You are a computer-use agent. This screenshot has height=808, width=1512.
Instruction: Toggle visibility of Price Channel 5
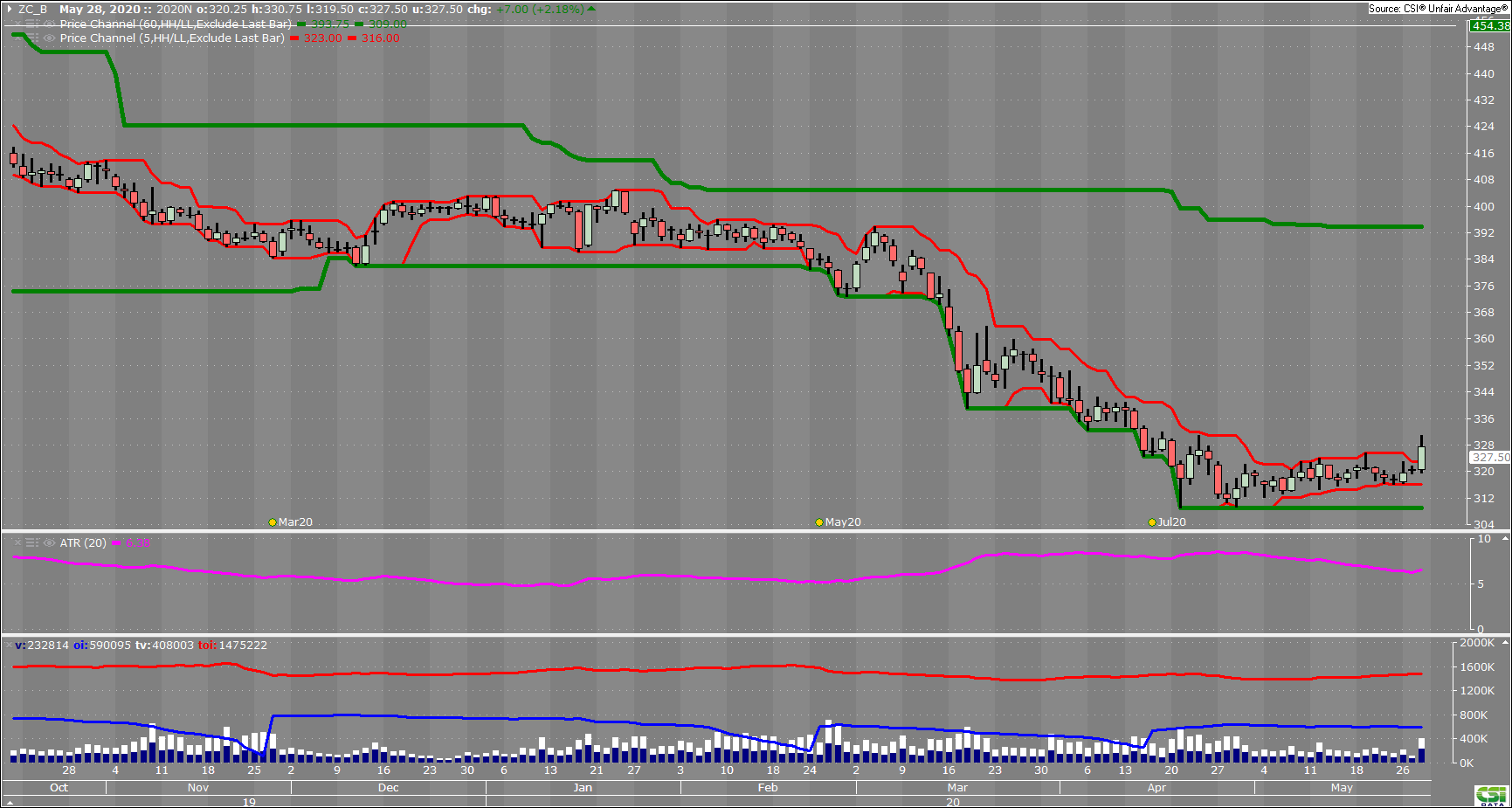tap(50, 38)
